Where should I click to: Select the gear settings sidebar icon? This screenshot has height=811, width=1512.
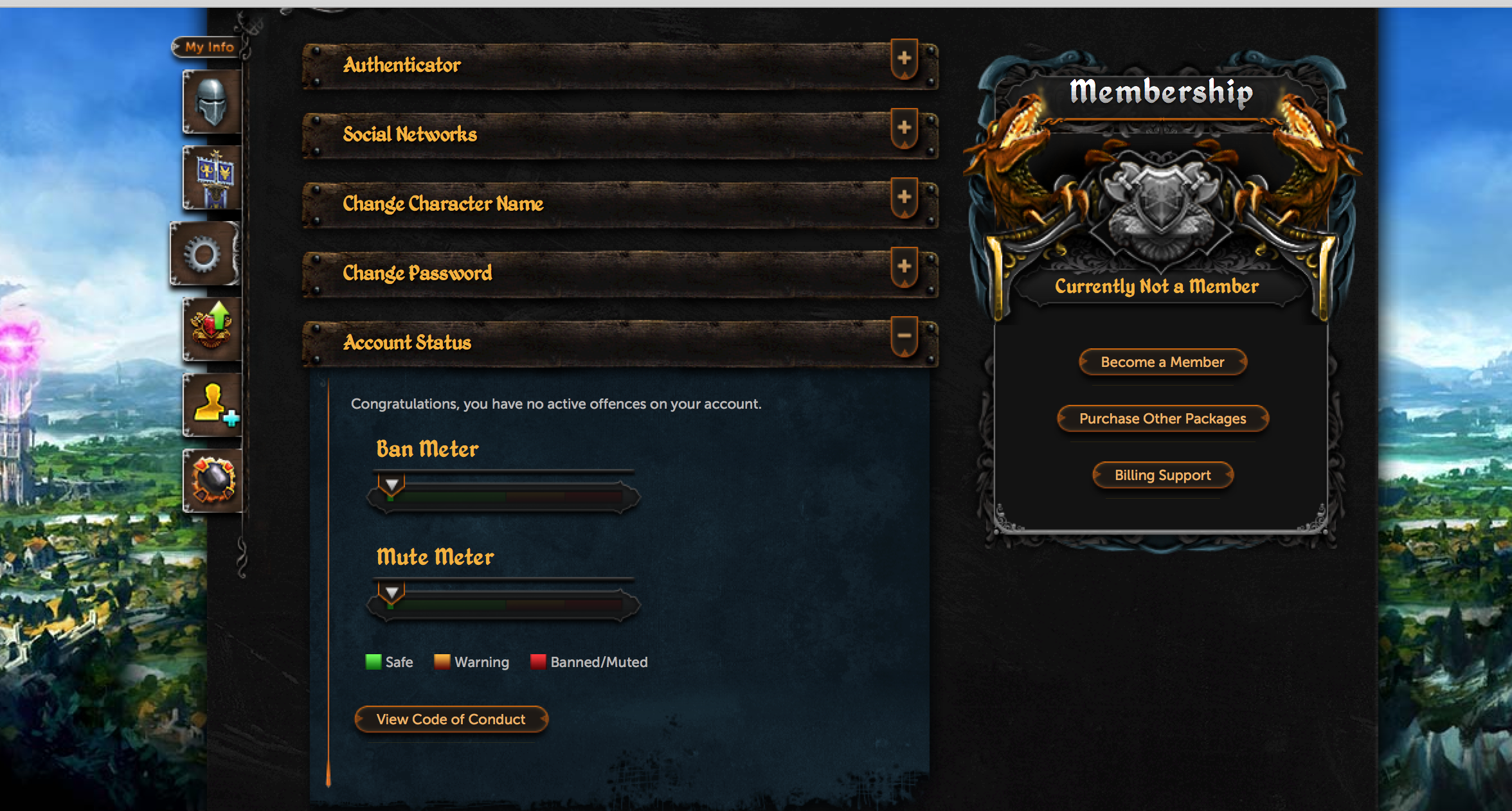coord(204,254)
